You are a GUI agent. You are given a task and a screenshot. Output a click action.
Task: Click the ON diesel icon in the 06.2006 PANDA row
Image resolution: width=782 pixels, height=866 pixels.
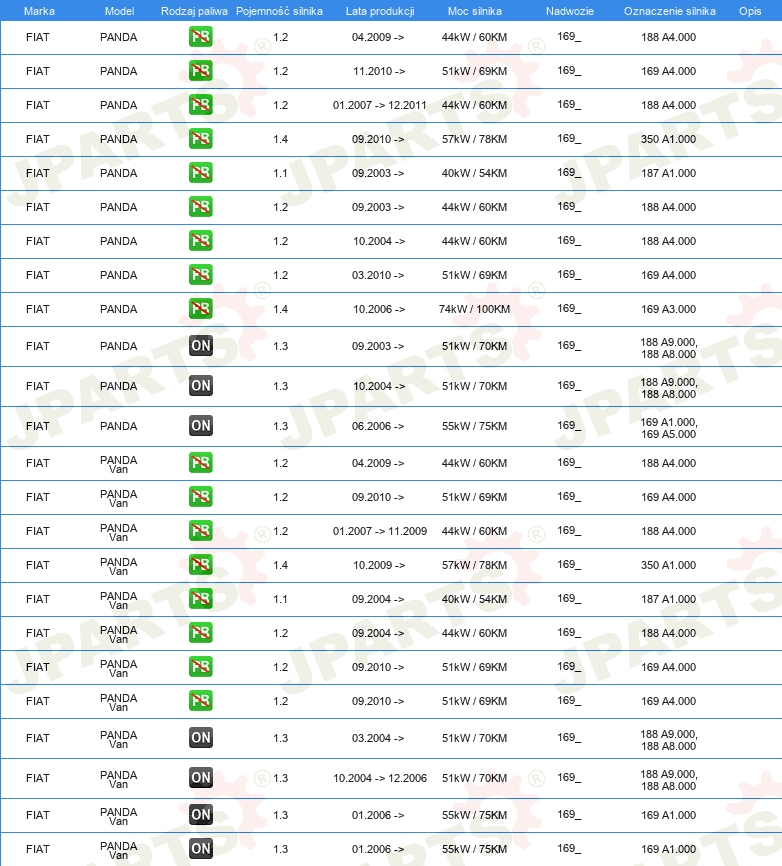point(200,426)
